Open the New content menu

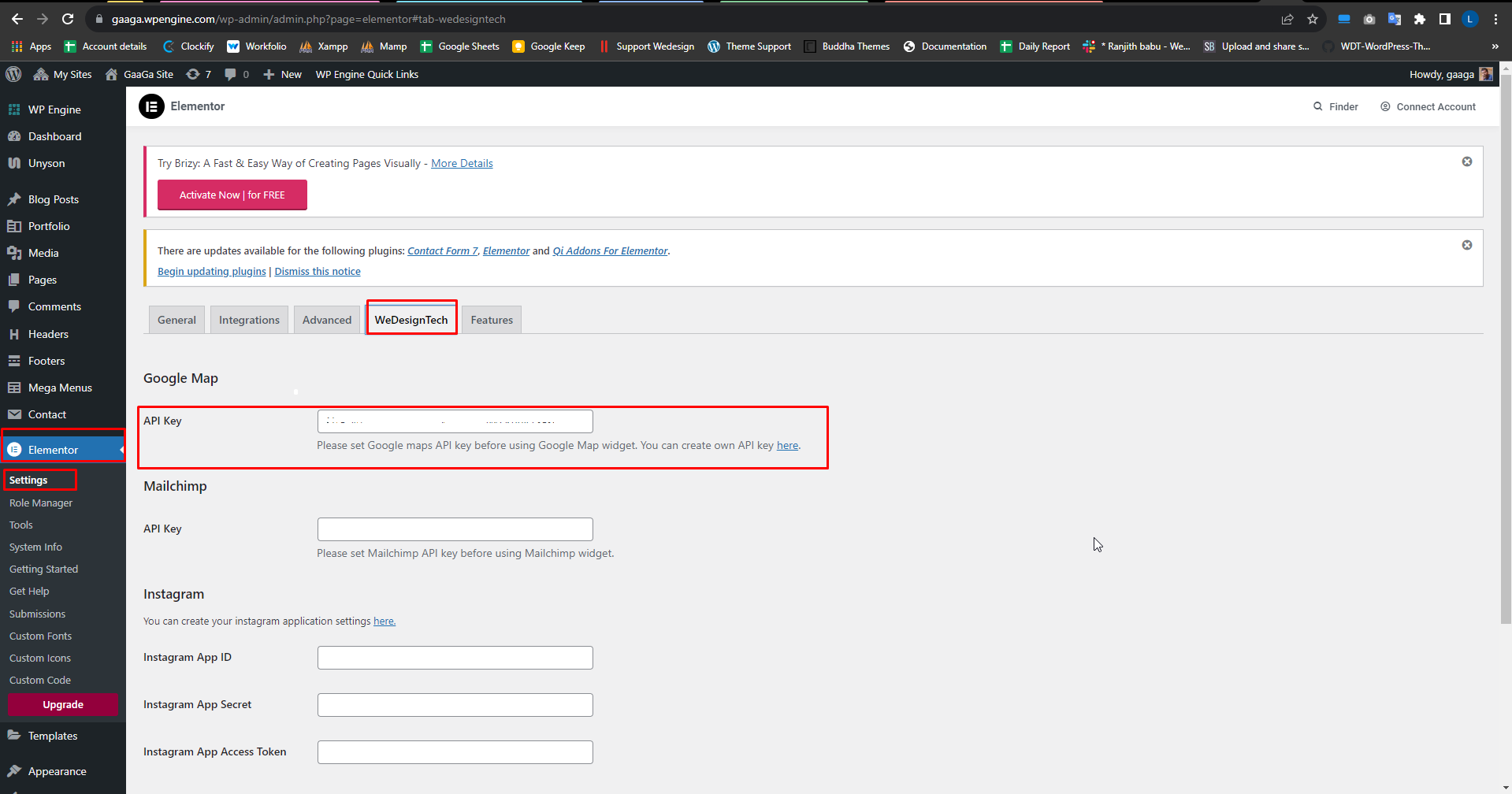click(x=282, y=74)
